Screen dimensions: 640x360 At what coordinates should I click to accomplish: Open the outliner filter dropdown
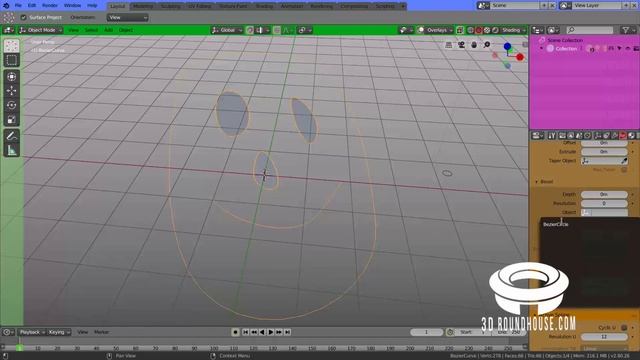[x=627, y=30]
